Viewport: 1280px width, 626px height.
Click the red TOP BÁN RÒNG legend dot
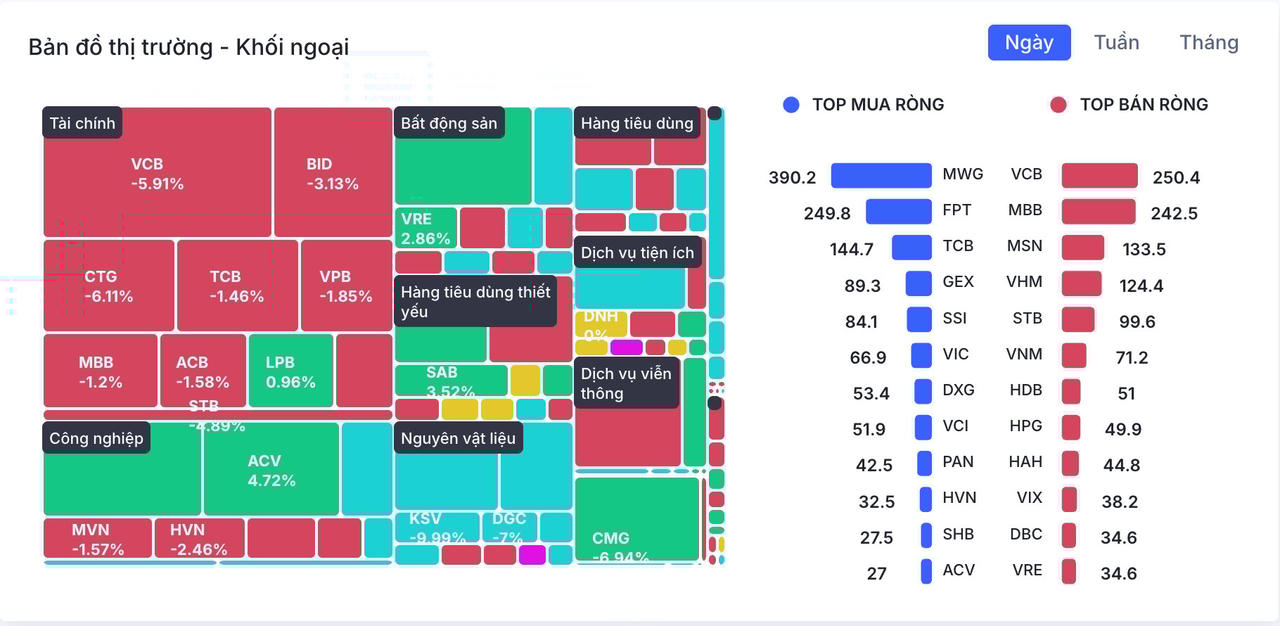[1059, 104]
